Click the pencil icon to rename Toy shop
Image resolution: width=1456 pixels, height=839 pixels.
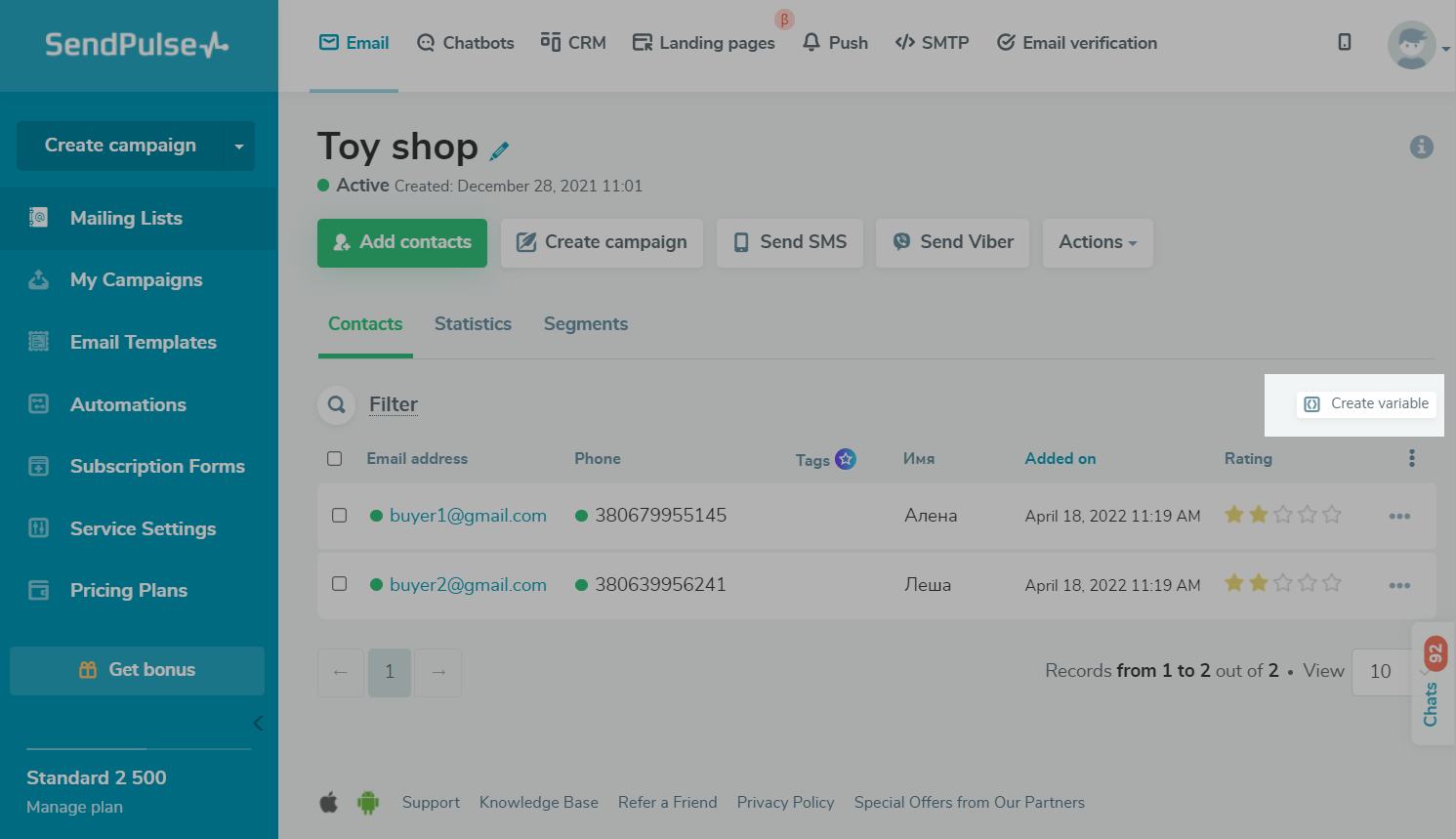coord(499,150)
